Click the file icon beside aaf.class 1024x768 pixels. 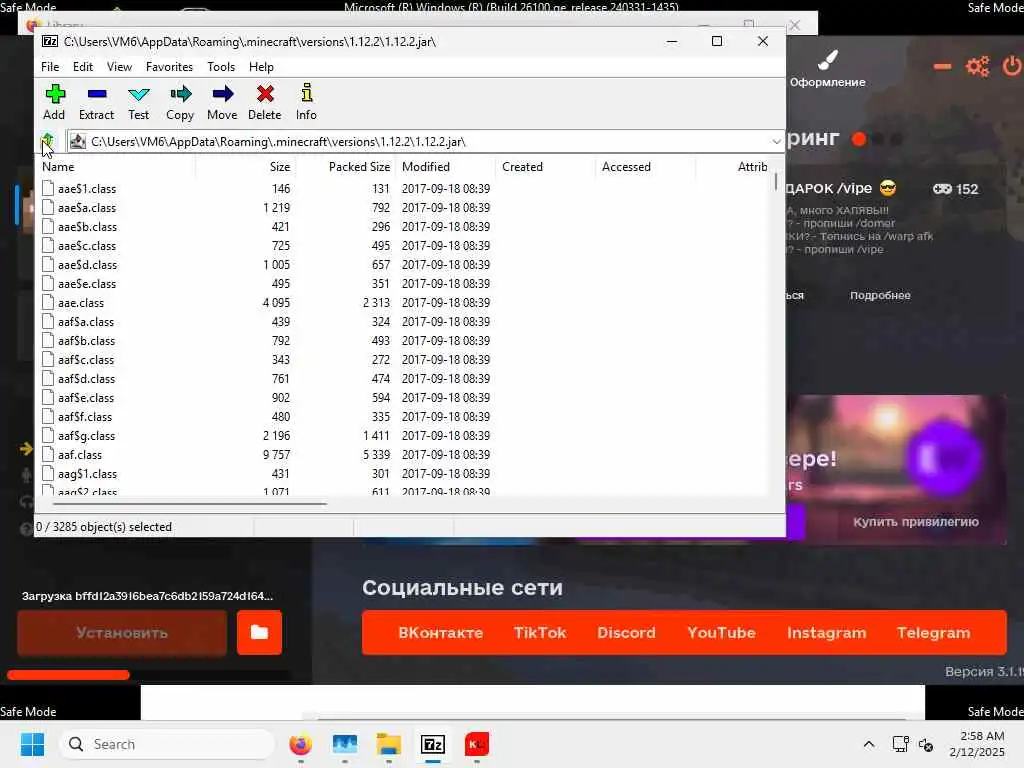[x=48, y=454]
